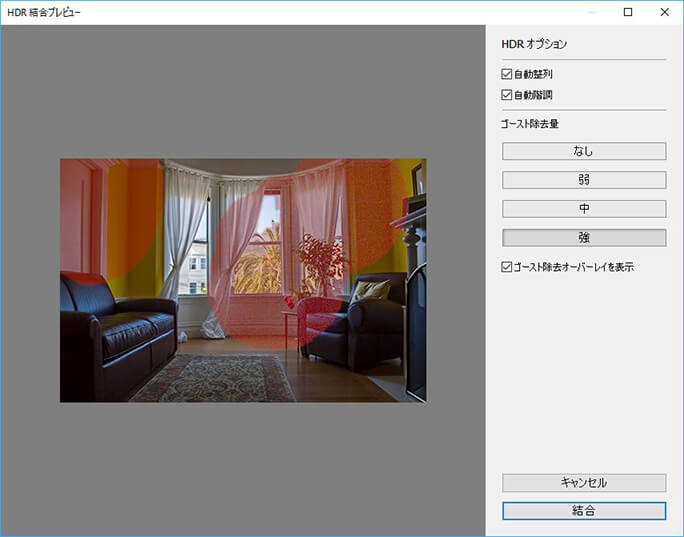Confirm with the 結合 button
Screen dimensions: 684x537
[584, 511]
